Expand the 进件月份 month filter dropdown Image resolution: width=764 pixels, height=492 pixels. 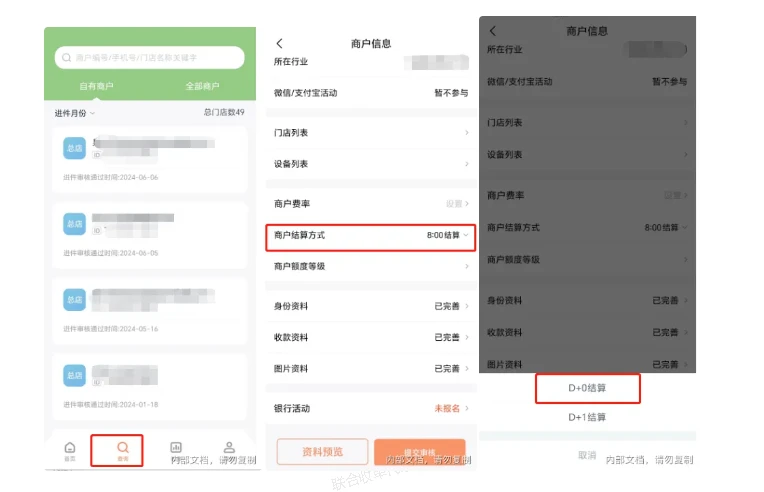coord(75,113)
